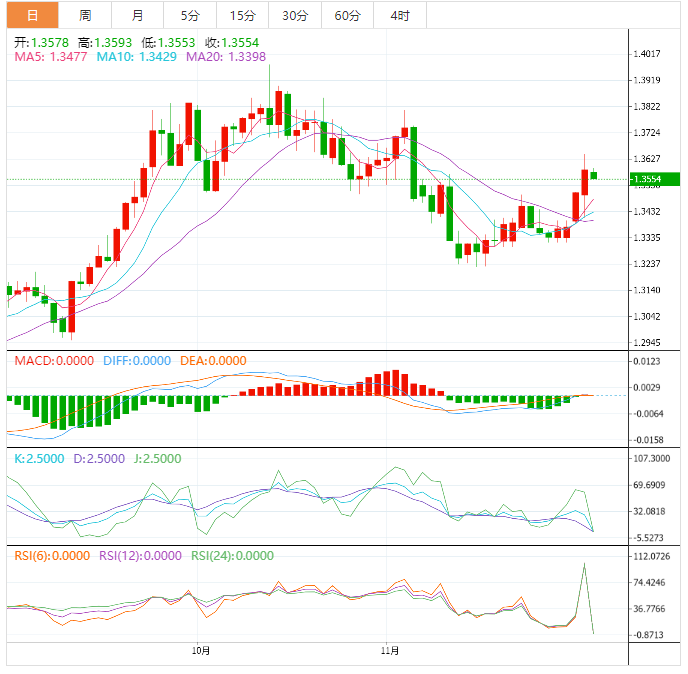Viewport: 688px width, 674px height.
Task: Click the -0.0064 MACD axis value
Action: 649,414
